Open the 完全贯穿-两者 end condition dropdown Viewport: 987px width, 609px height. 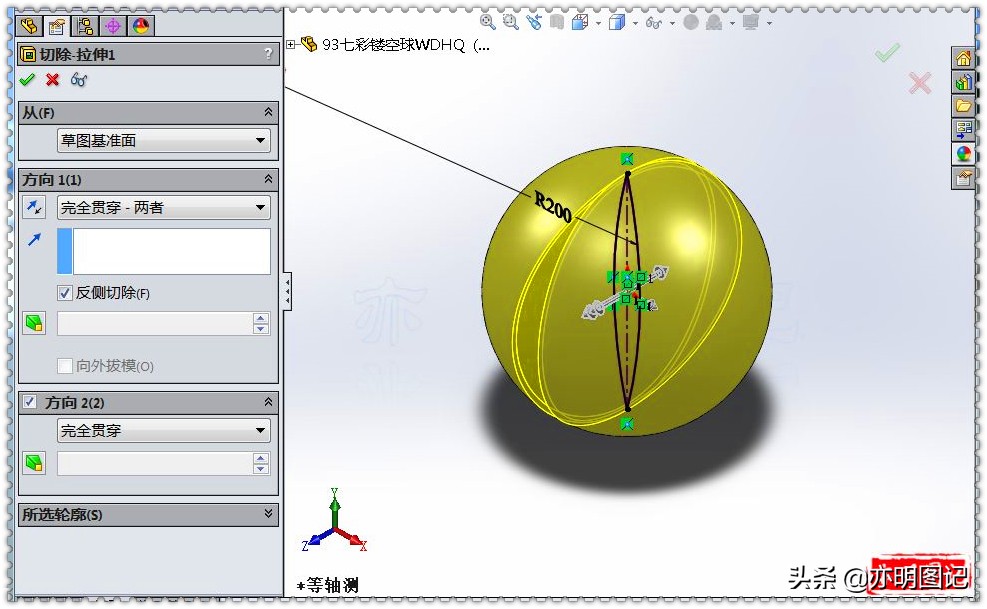(x=262, y=207)
